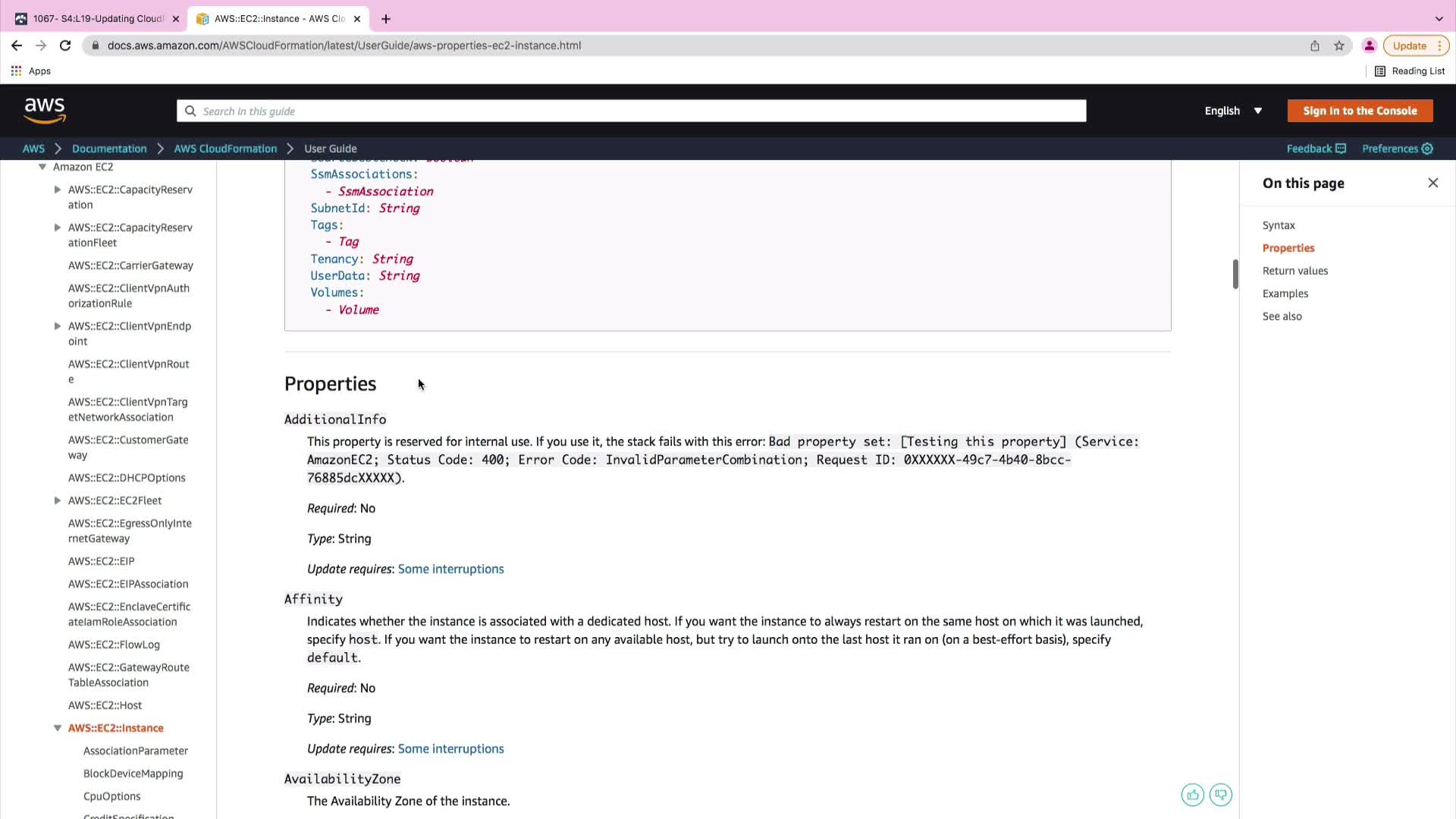Switch to the 1067- S4:L19 tab
This screenshot has height=819, width=1456.
99,19
